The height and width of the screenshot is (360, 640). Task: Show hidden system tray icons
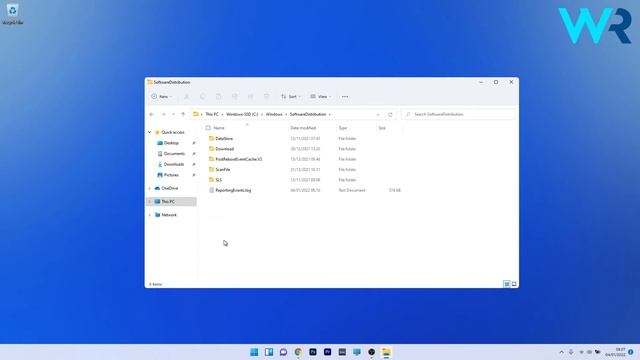point(562,352)
